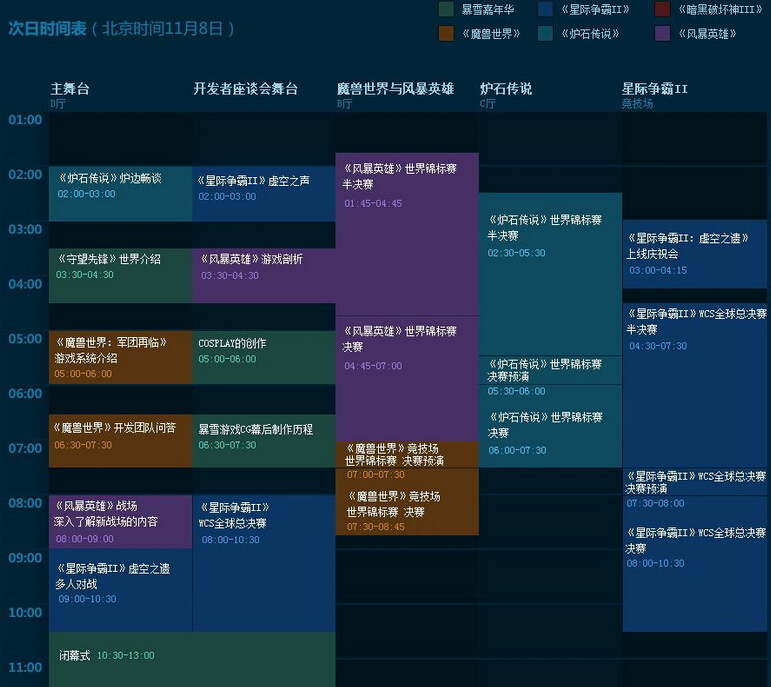
Task: Open the 《炉石传说》决赛预演 05:30-06:00 event
Action: pyautogui.click(x=550, y=370)
